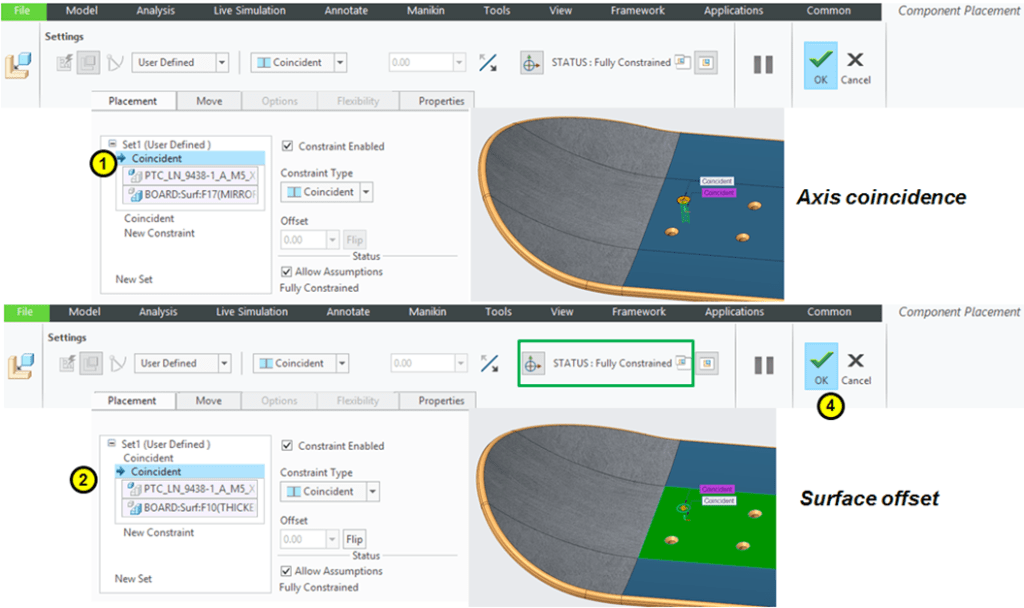Uncheck Constraint Enabled in the Axis coincidence panel
Image resolution: width=1024 pixels, height=608 pixels.
tap(288, 146)
